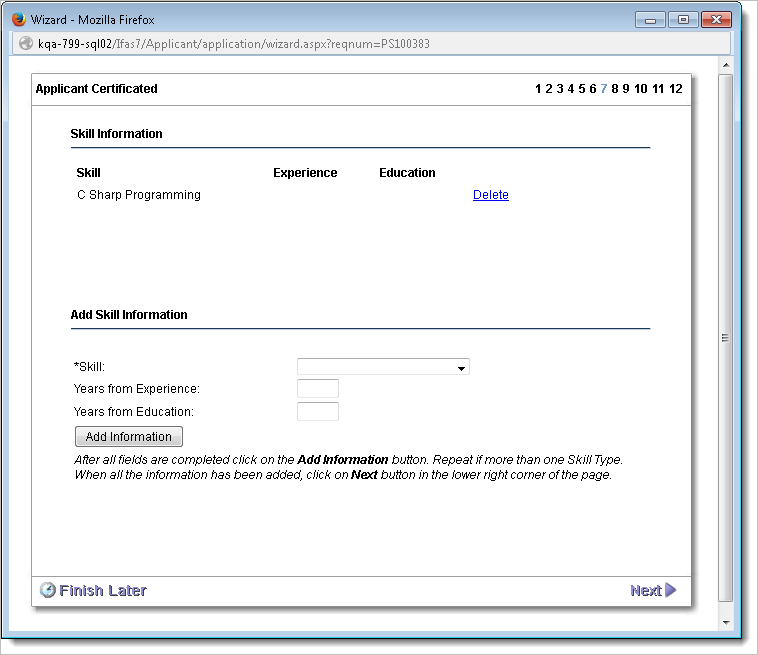Click the globe site identity icon
The width and height of the screenshot is (758, 655).
pos(26,44)
